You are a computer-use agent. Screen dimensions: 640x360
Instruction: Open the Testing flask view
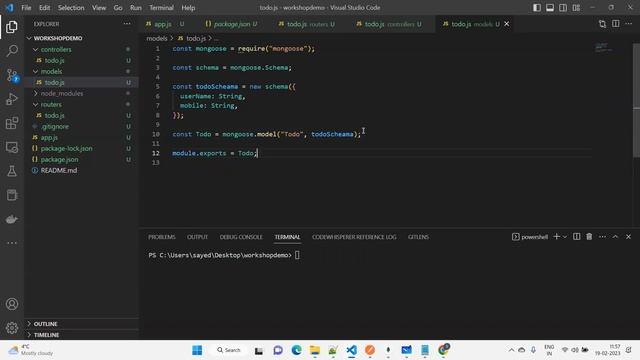(12, 171)
